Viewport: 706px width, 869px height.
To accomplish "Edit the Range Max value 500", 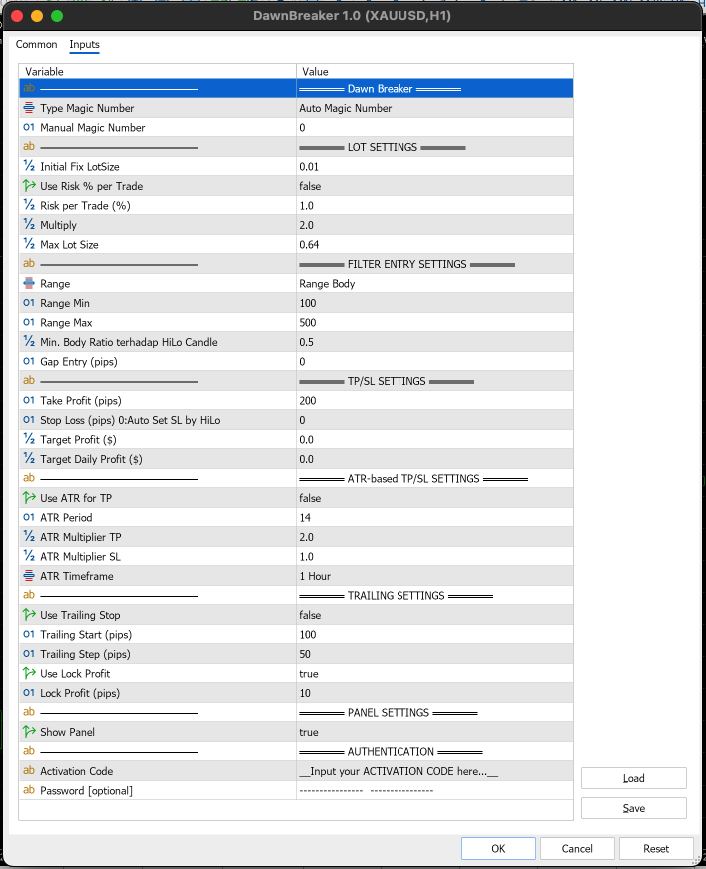I will [434, 322].
